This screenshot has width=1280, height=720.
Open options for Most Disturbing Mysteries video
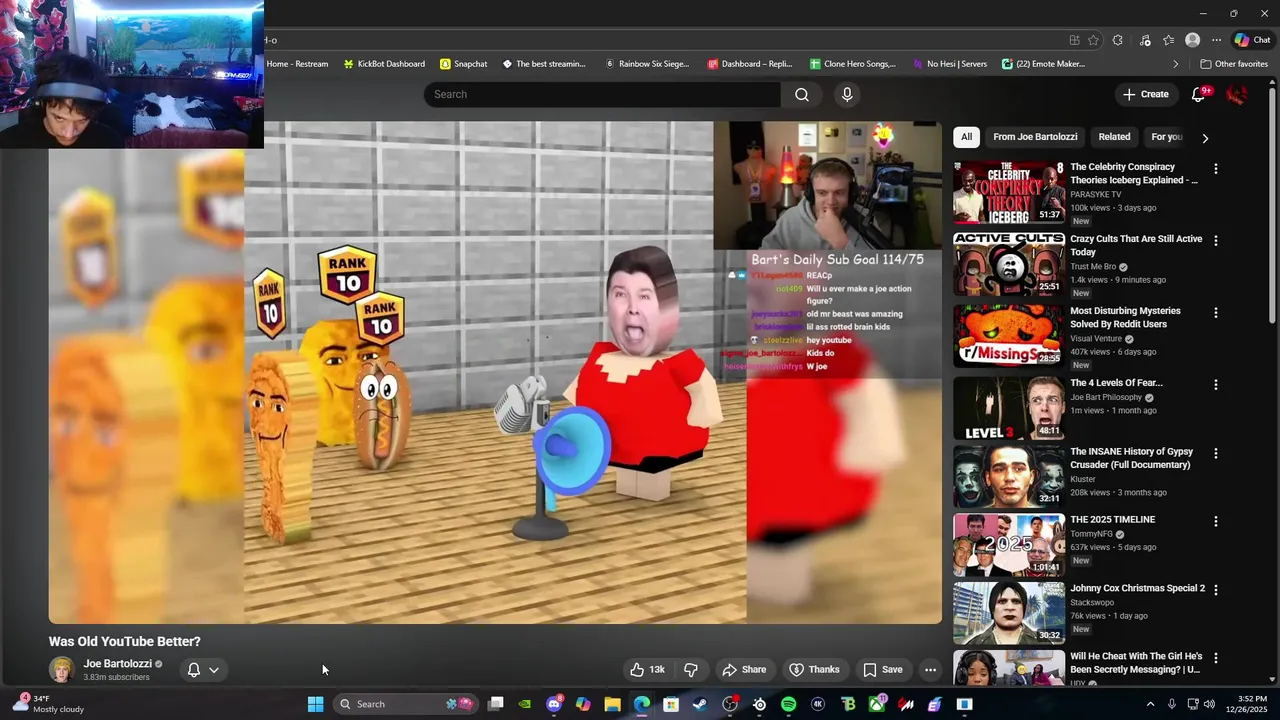point(1216,313)
